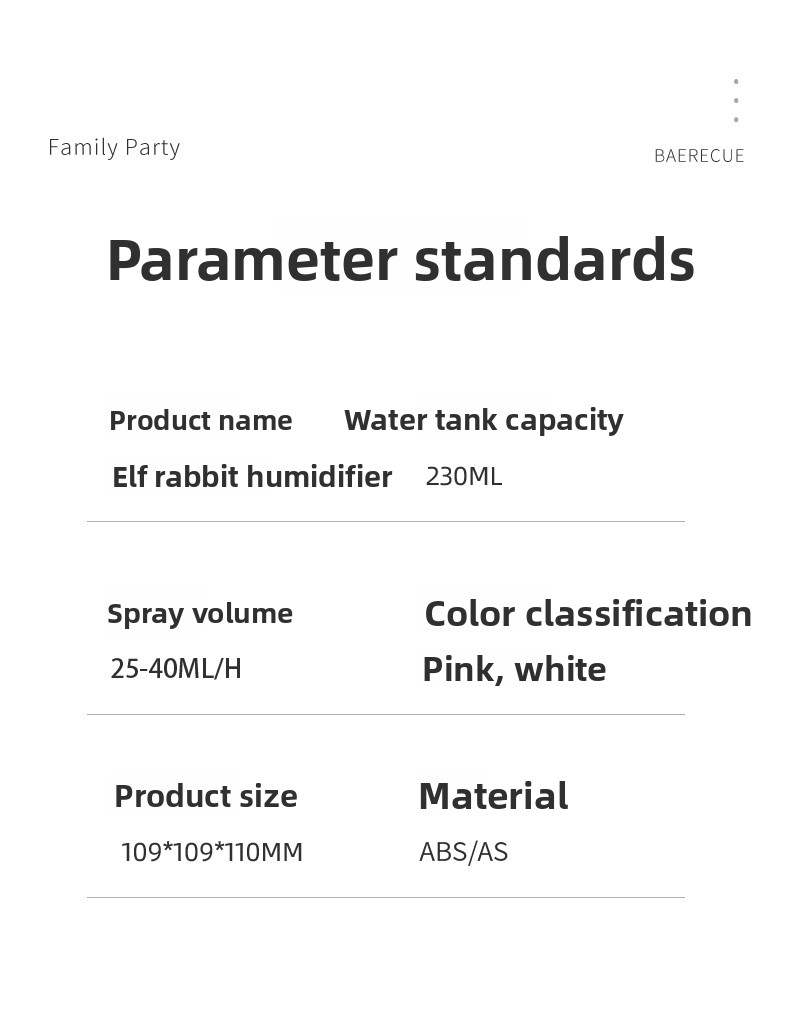Select the Pink, white value

[x=514, y=670]
